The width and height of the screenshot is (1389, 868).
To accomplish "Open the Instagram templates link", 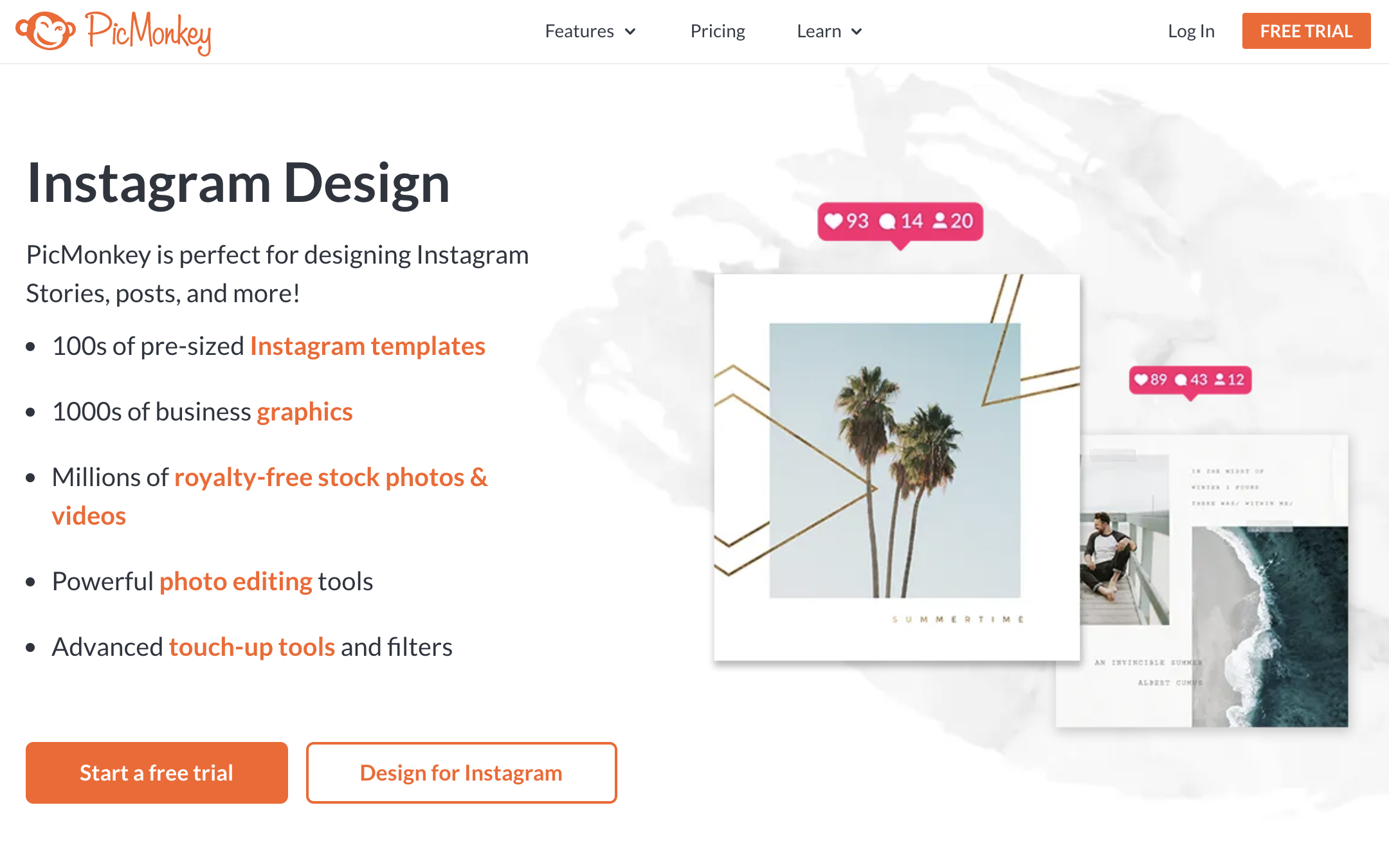I will point(367,346).
